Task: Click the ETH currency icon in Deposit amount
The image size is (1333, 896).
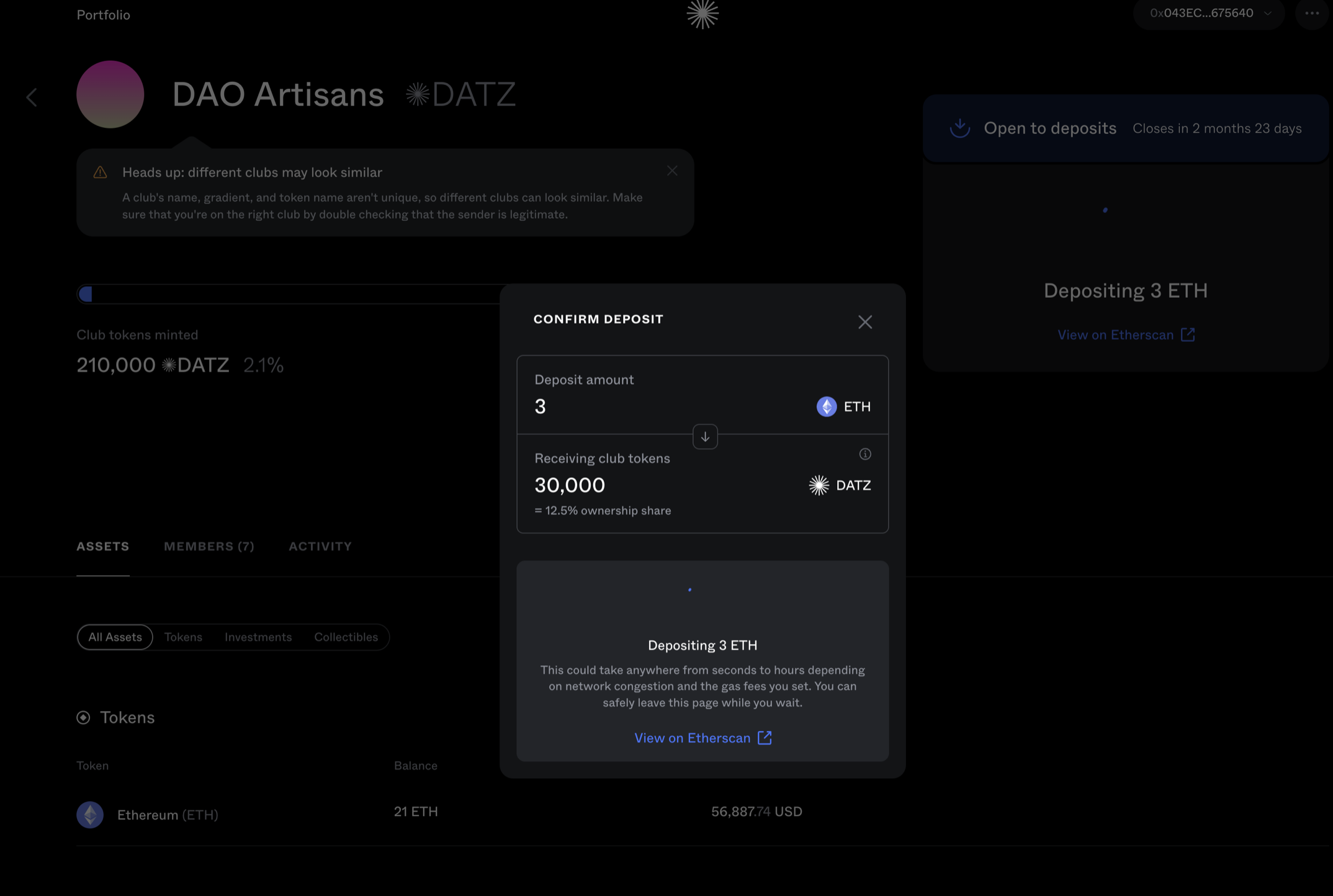Action: point(826,406)
